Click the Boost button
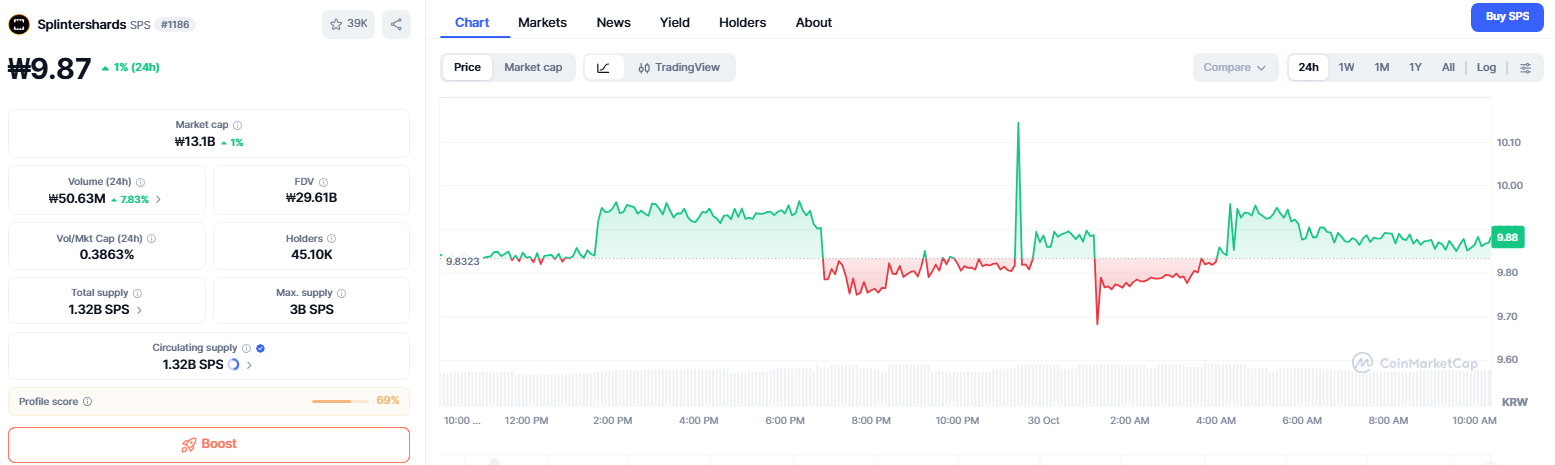 [x=209, y=444]
